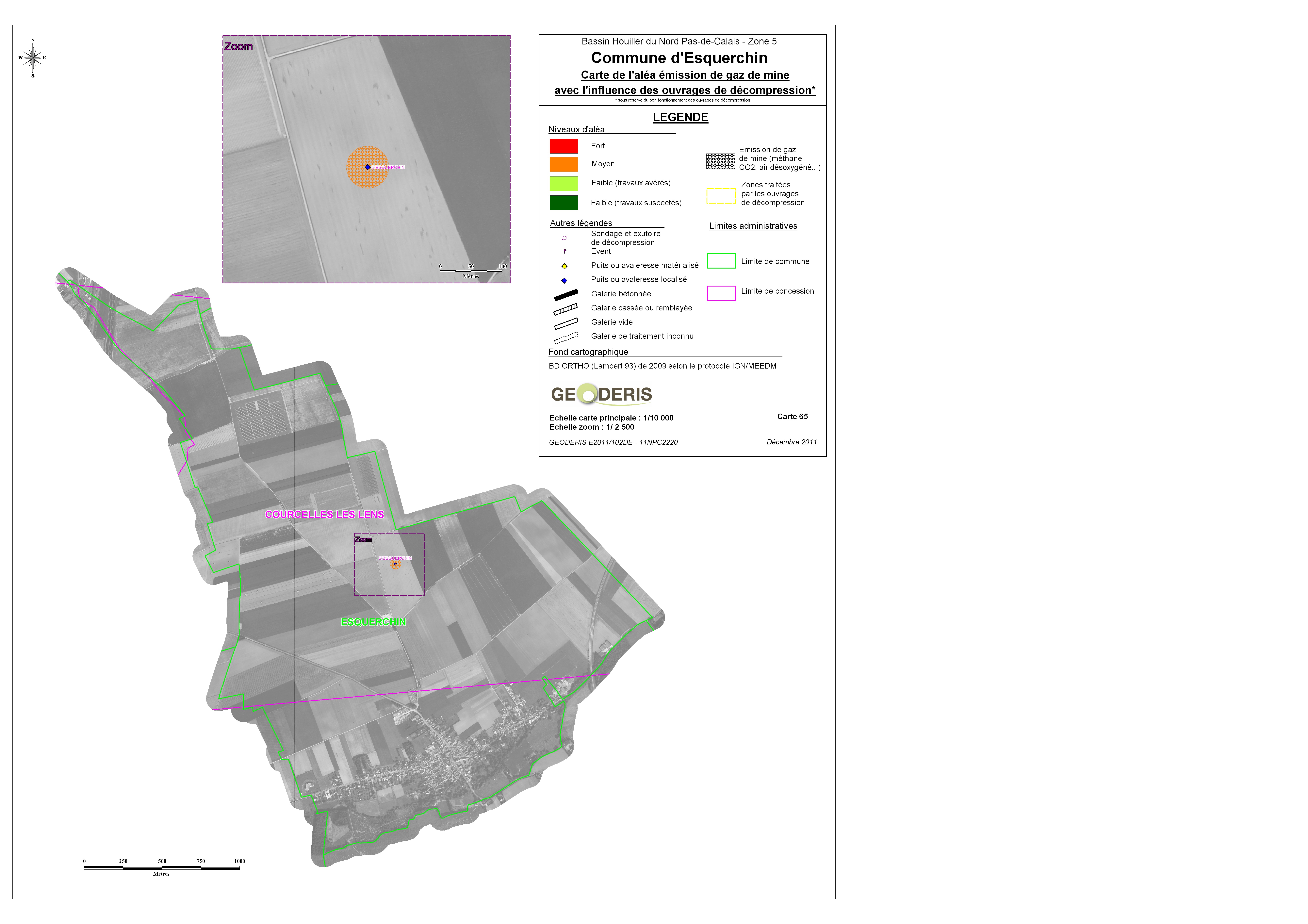
Task: Click the 'Faible (travaux avérés)' label
Action: click(631, 183)
